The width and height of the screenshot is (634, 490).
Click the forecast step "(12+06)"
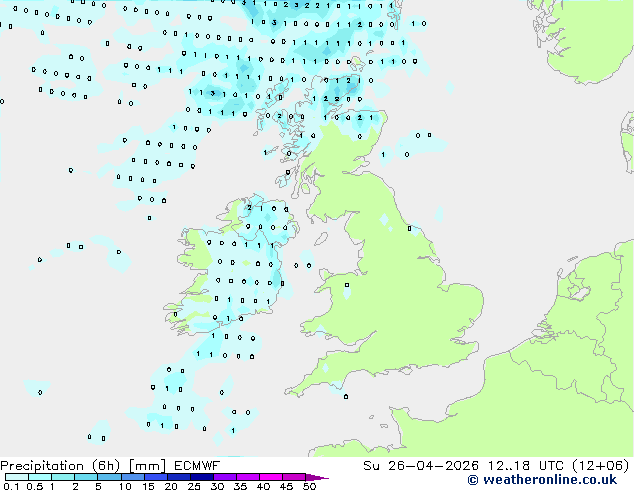pyautogui.click(x=601, y=466)
